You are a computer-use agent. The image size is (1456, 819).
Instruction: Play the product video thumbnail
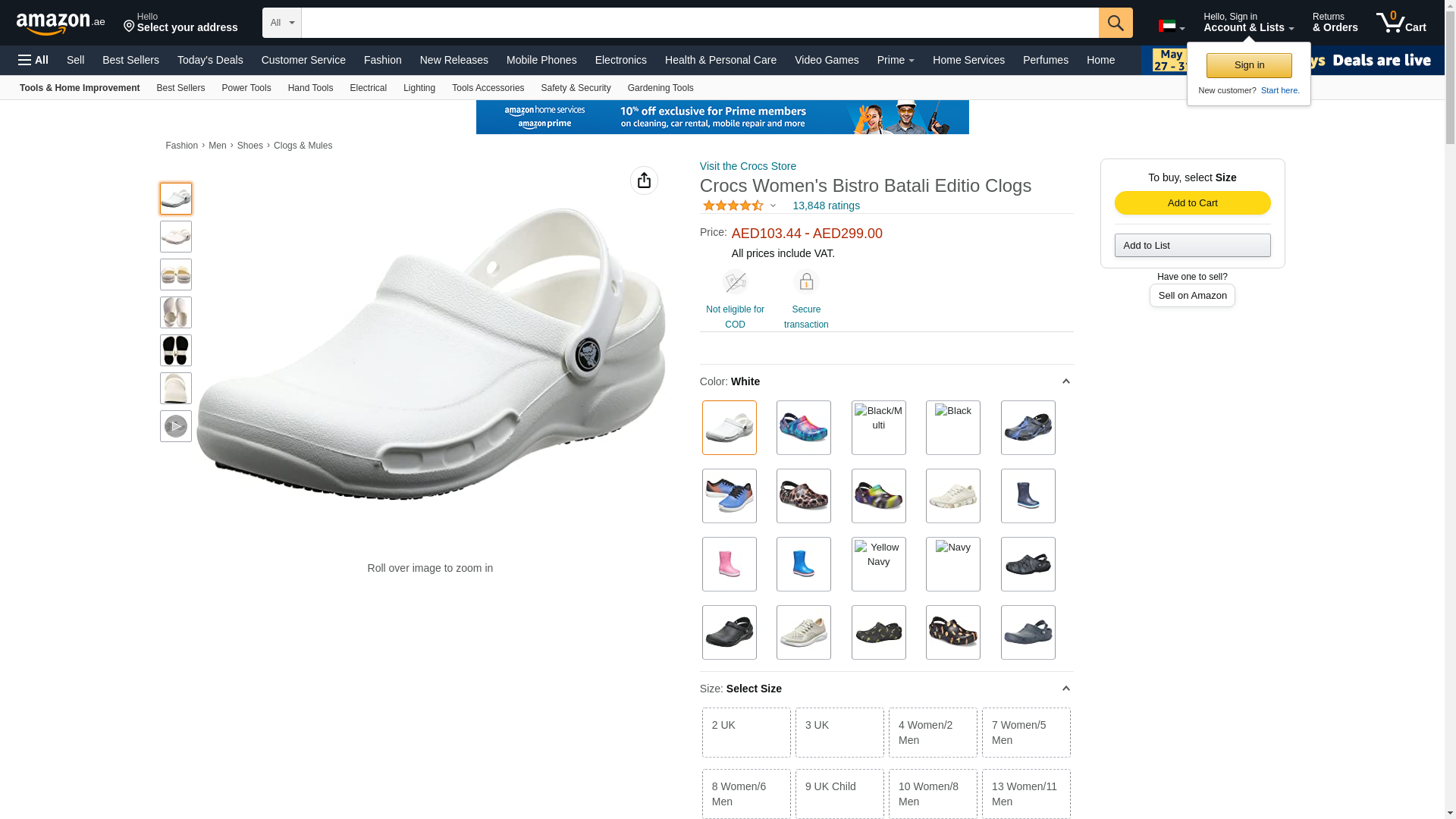[176, 426]
